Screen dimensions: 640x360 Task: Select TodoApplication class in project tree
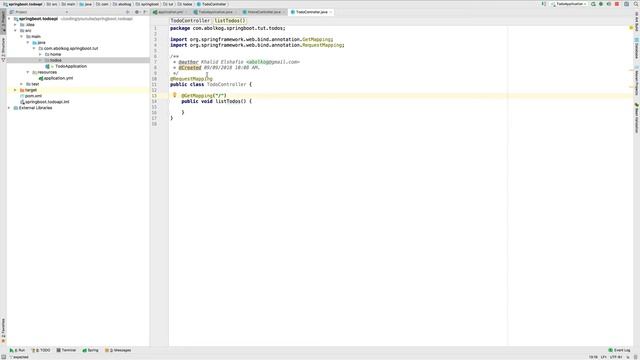click(x=71, y=66)
